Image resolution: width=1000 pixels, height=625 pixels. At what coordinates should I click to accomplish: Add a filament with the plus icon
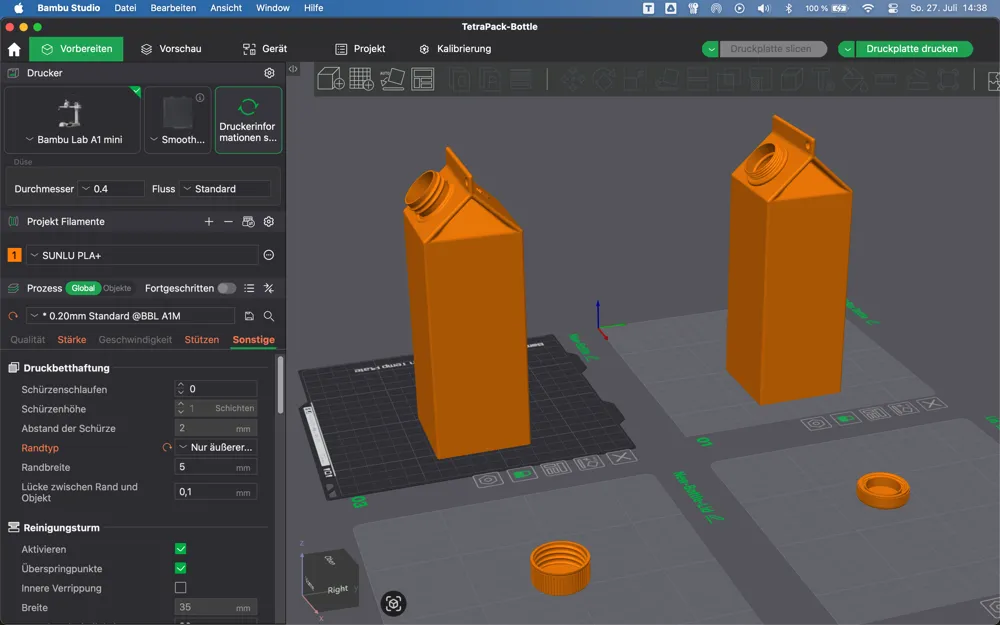[x=209, y=221]
